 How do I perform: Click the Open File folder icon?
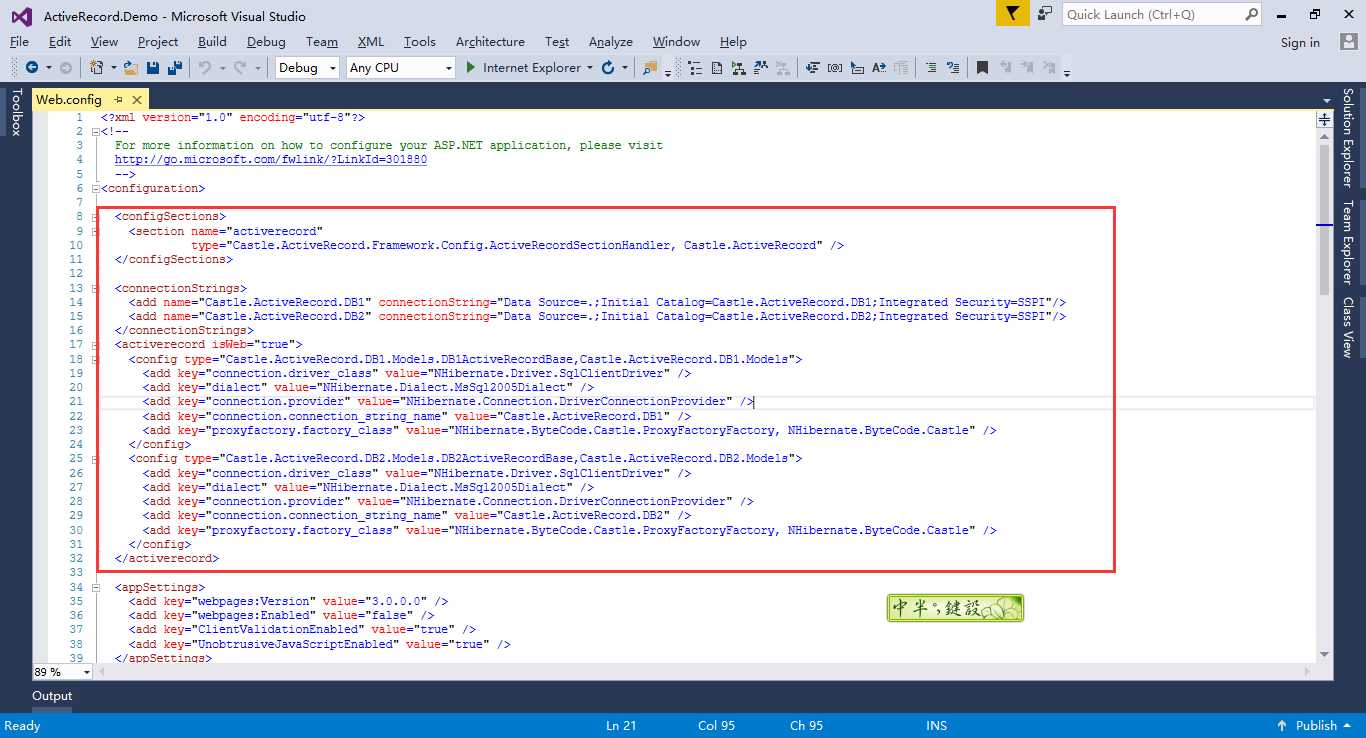(x=130, y=68)
